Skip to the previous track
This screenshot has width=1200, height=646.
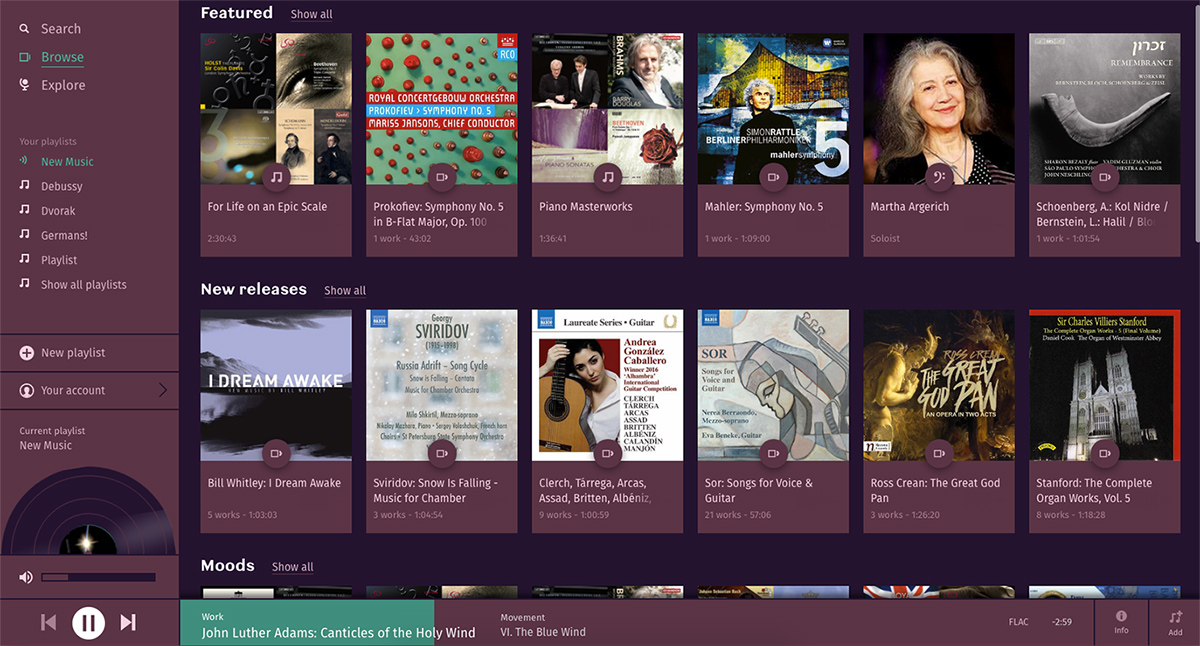[x=48, y=623]
